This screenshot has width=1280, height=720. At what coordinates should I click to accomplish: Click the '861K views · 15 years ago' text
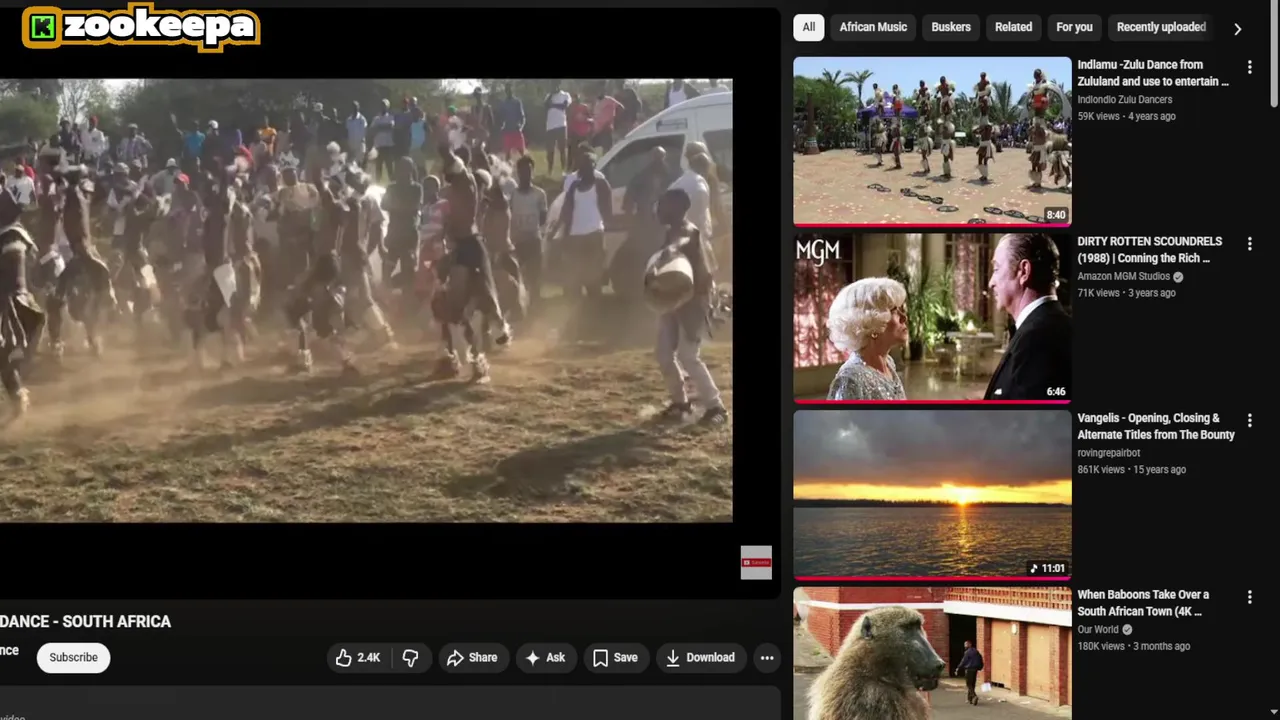pyautogui.click(x=1132, y=469)
